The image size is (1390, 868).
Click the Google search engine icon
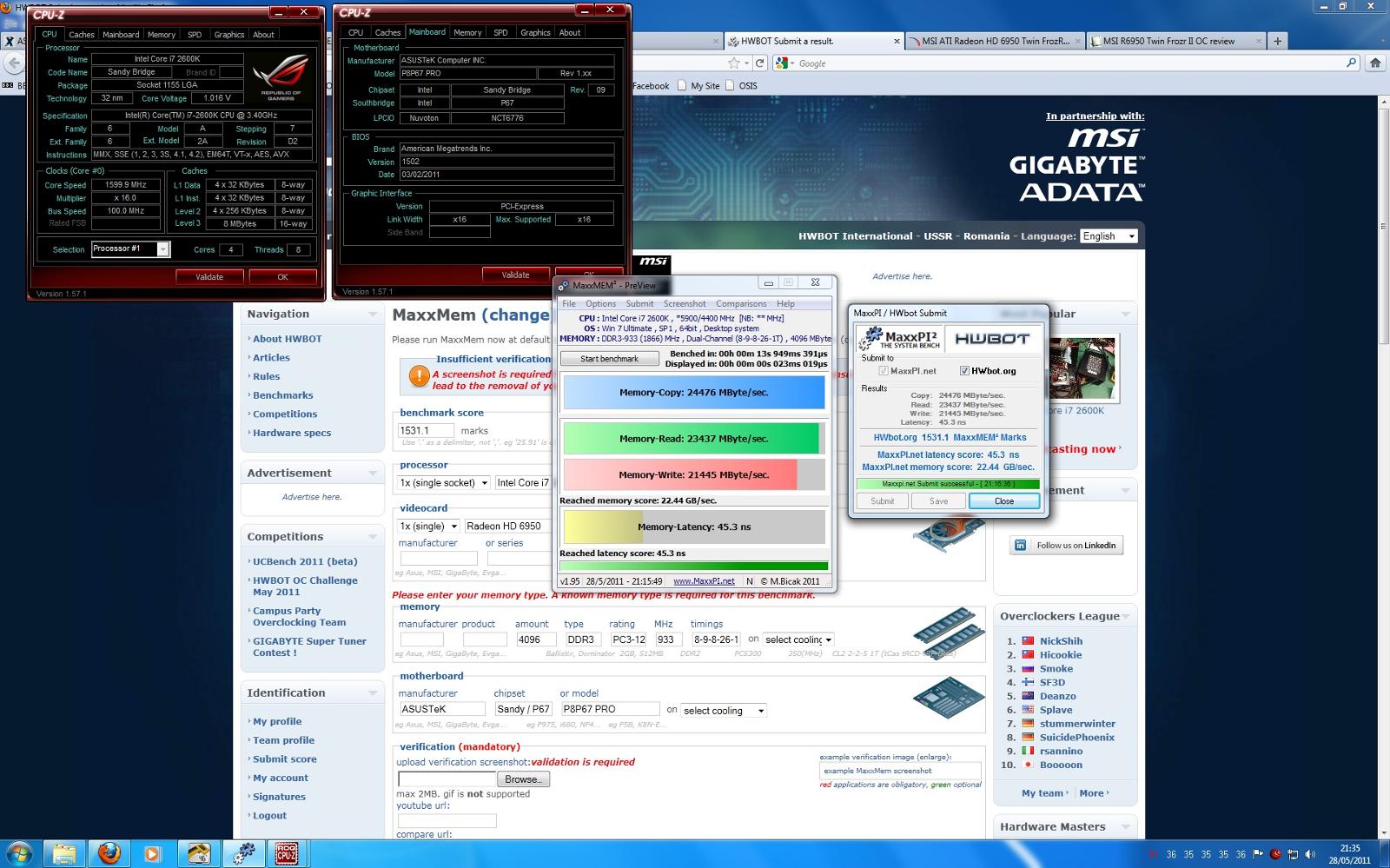click(x=781, y=63)
